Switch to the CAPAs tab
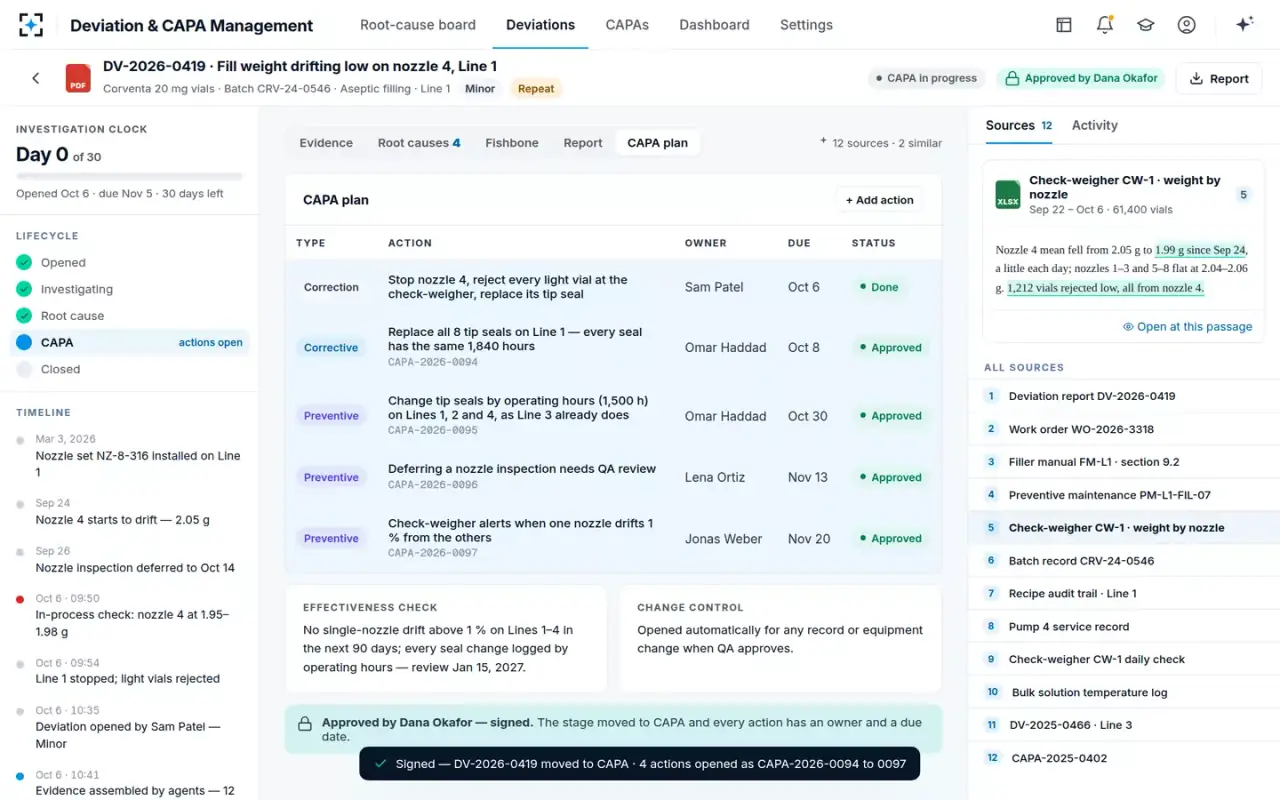 click(627, 25)
